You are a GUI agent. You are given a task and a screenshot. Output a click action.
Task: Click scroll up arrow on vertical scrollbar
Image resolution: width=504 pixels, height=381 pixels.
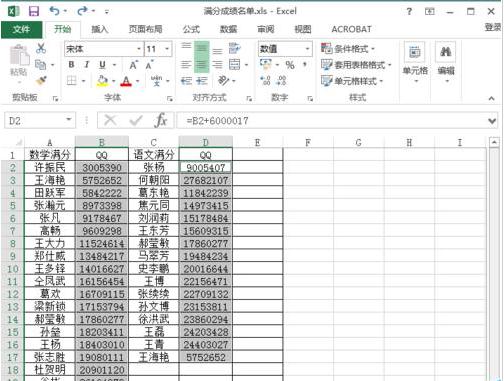pyautogui.click(x=494, y=143)
